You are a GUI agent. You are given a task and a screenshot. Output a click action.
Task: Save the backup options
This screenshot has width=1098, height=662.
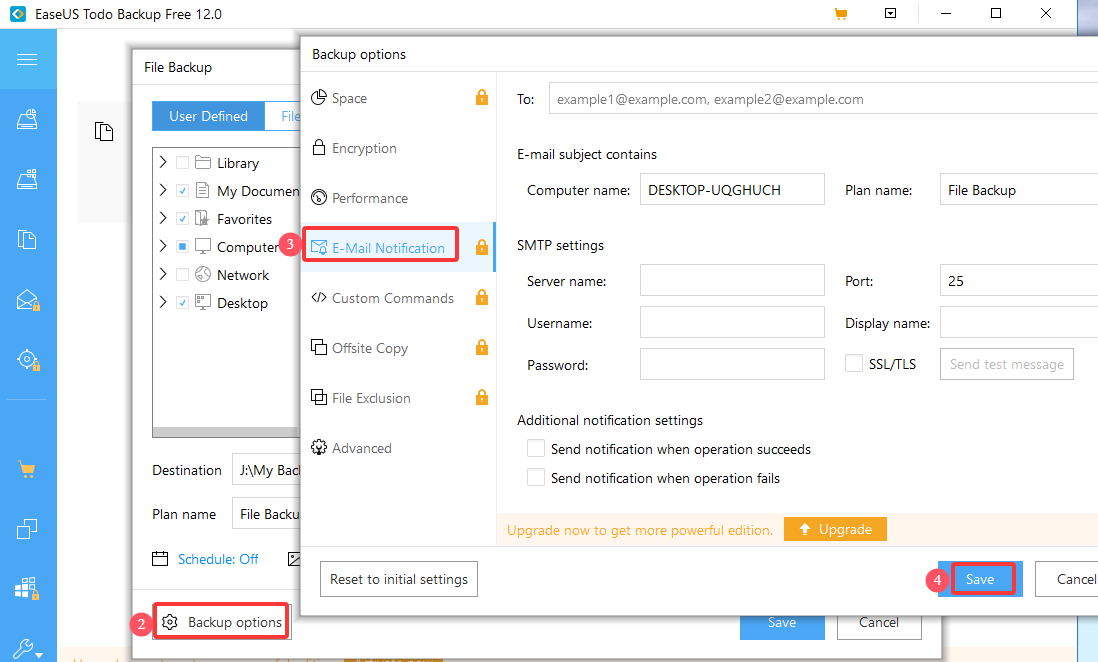tap(980, 579)
